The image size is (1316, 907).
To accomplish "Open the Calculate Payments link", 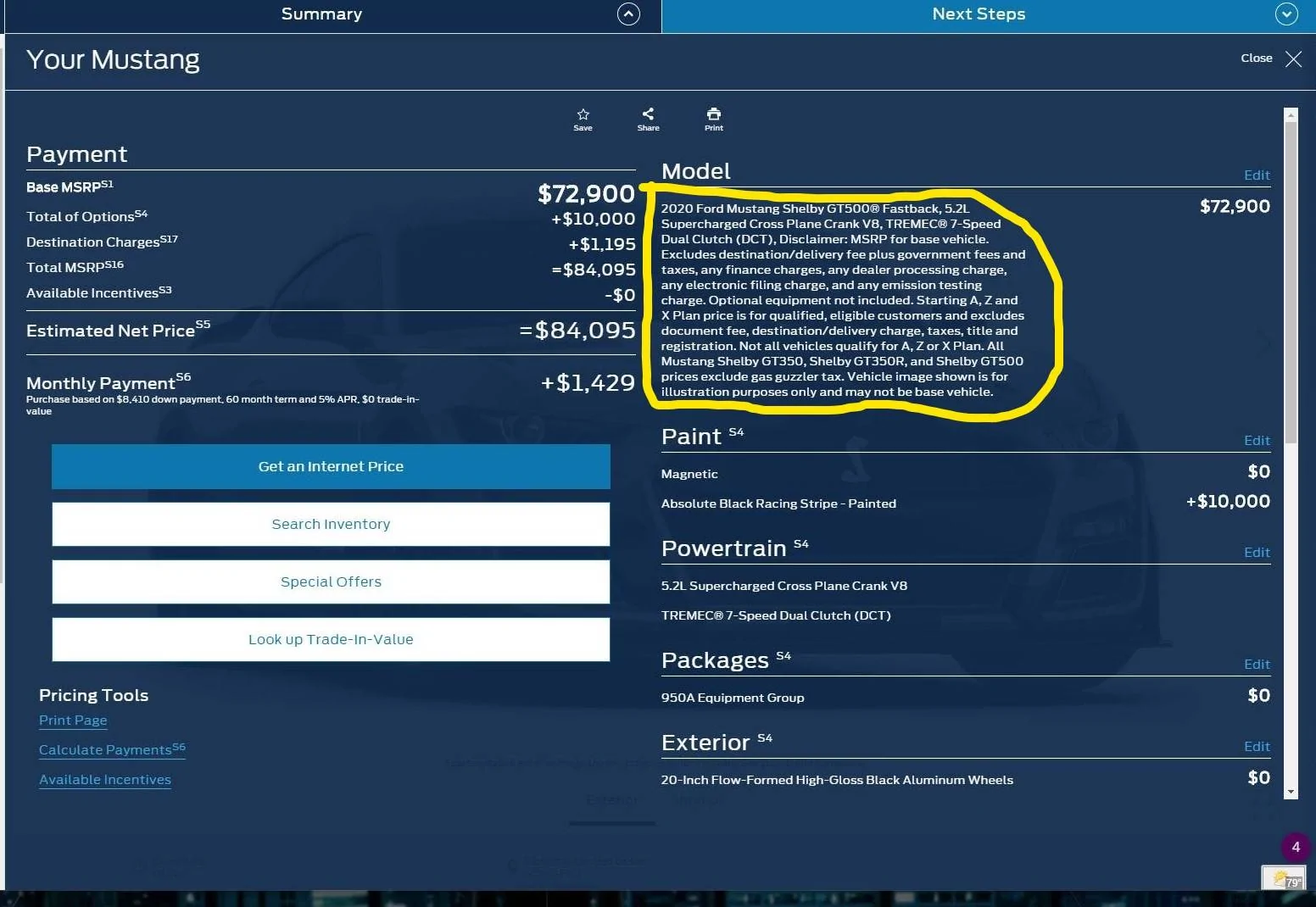I will pos(112,749).
